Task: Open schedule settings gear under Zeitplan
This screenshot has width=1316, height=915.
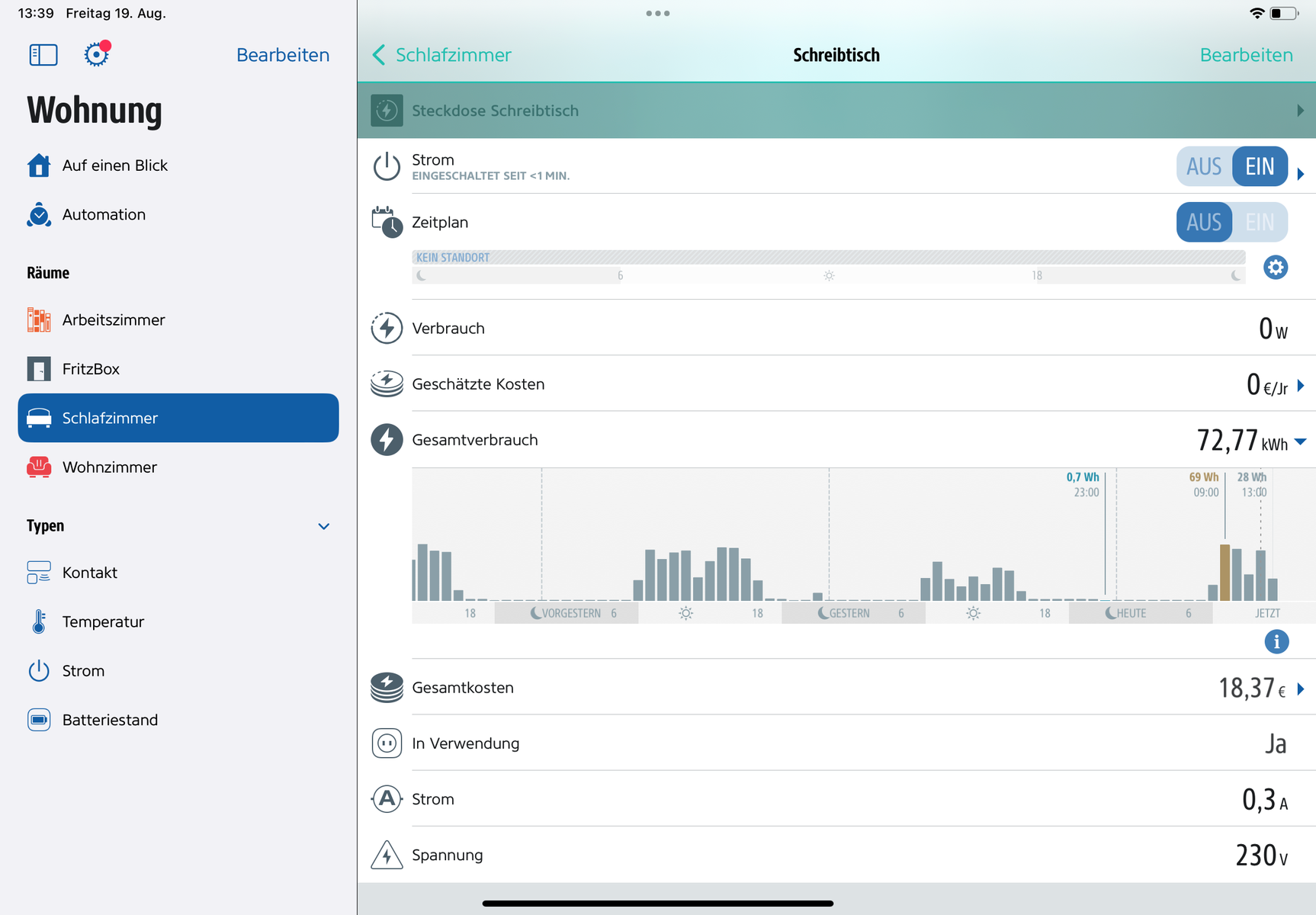Action: tap(1275, 268)
